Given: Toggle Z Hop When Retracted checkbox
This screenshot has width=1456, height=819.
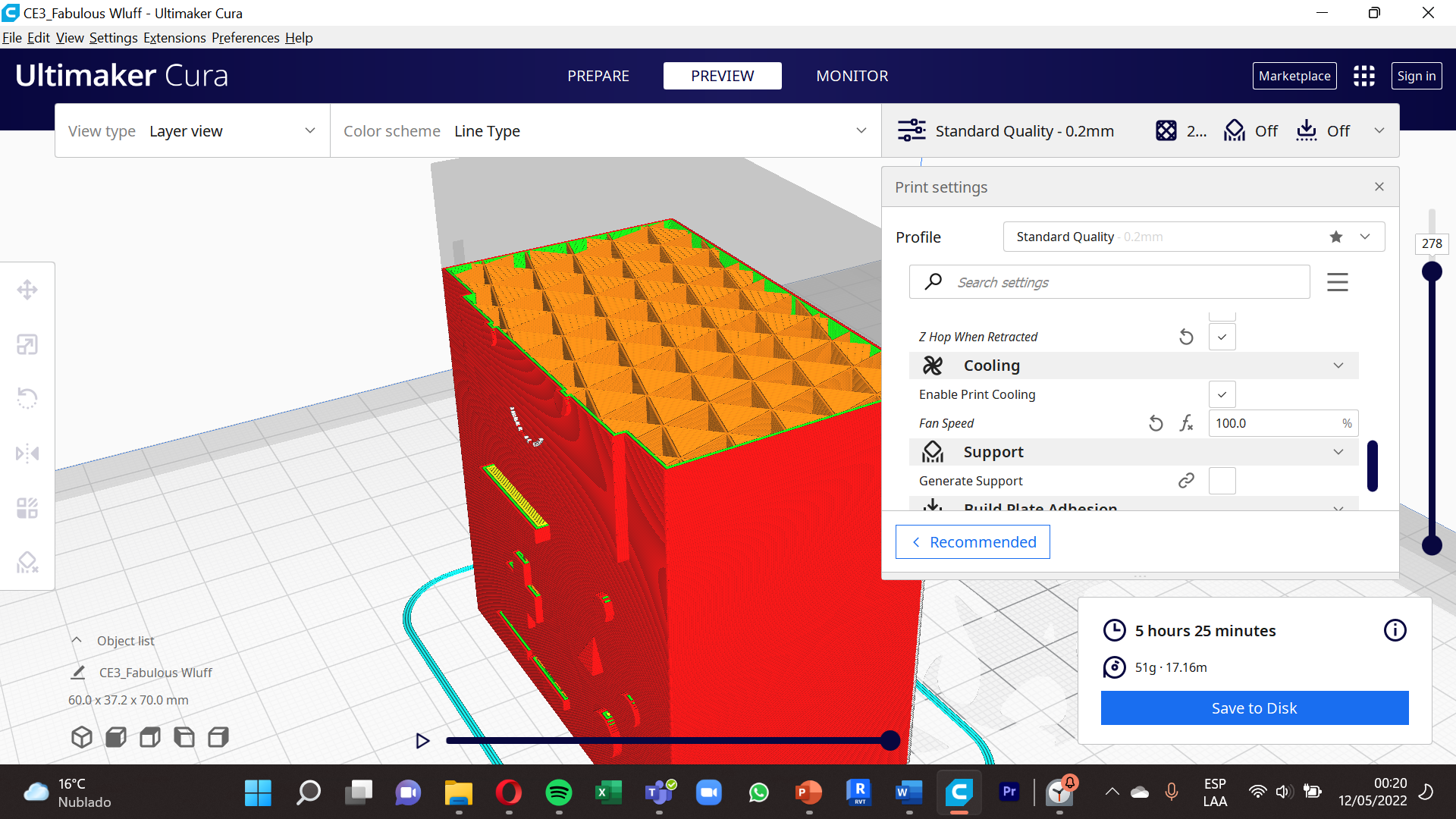Looking at the screenshot, I should tap(1222, 337).
